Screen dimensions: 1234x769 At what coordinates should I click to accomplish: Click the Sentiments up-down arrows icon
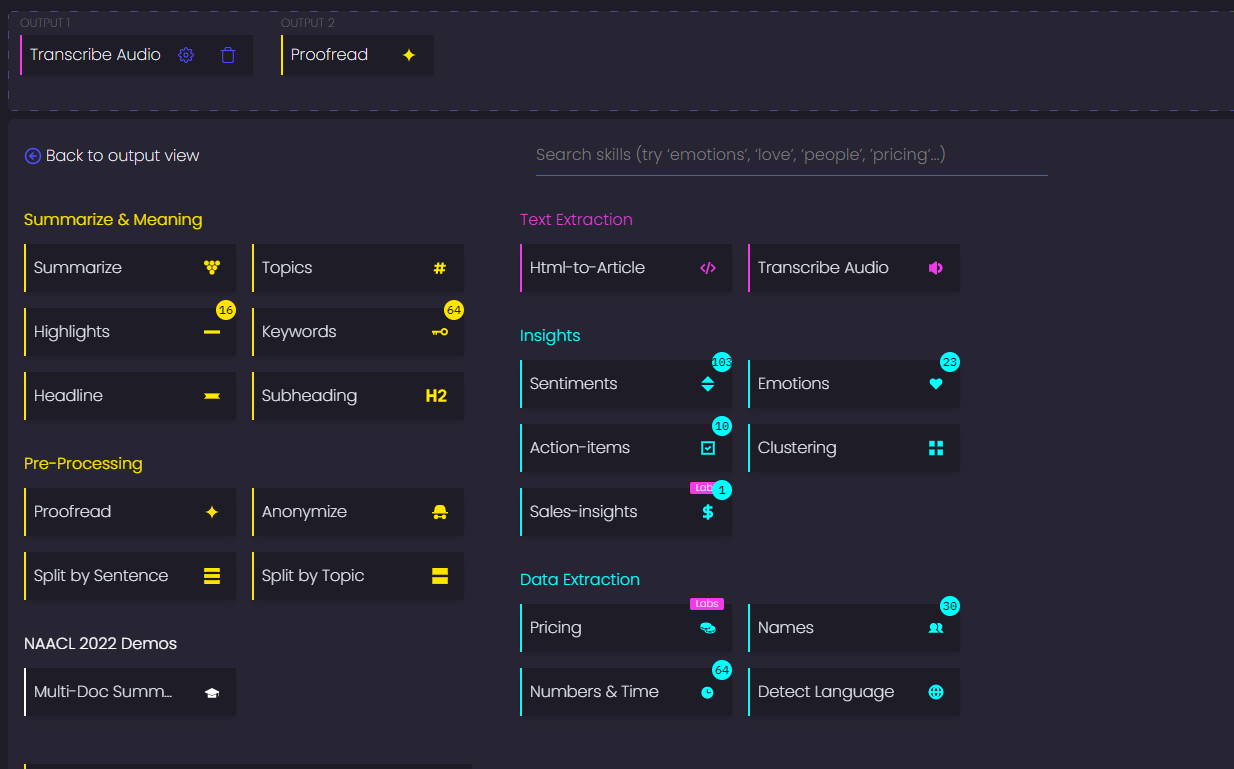pyautogui.click(x=708, y=384)
